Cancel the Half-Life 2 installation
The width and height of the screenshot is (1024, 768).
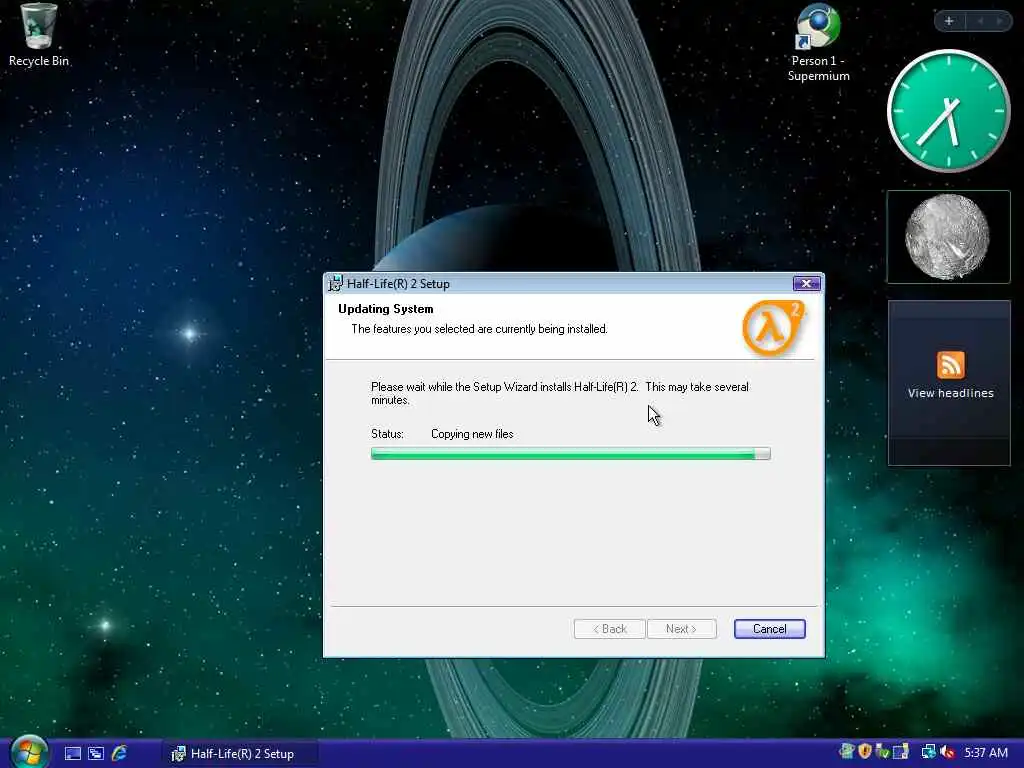(769, 629)
